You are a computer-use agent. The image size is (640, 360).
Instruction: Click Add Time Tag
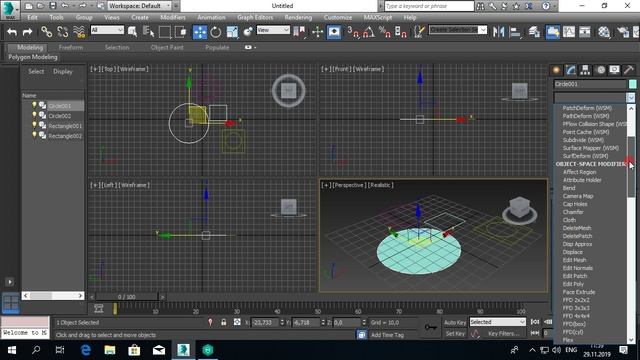coord(387,335)
